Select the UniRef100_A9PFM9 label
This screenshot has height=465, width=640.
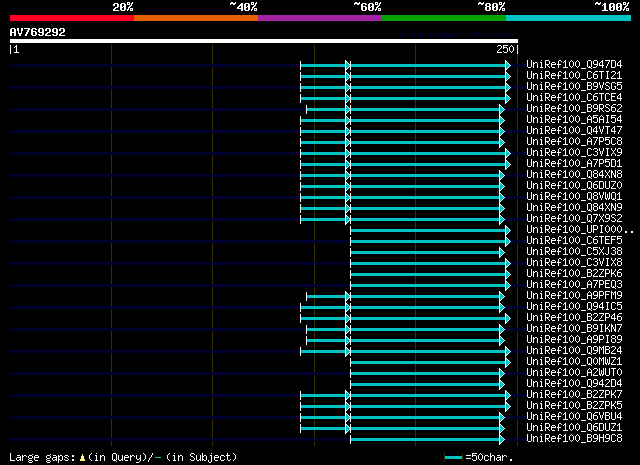point(574,296)
